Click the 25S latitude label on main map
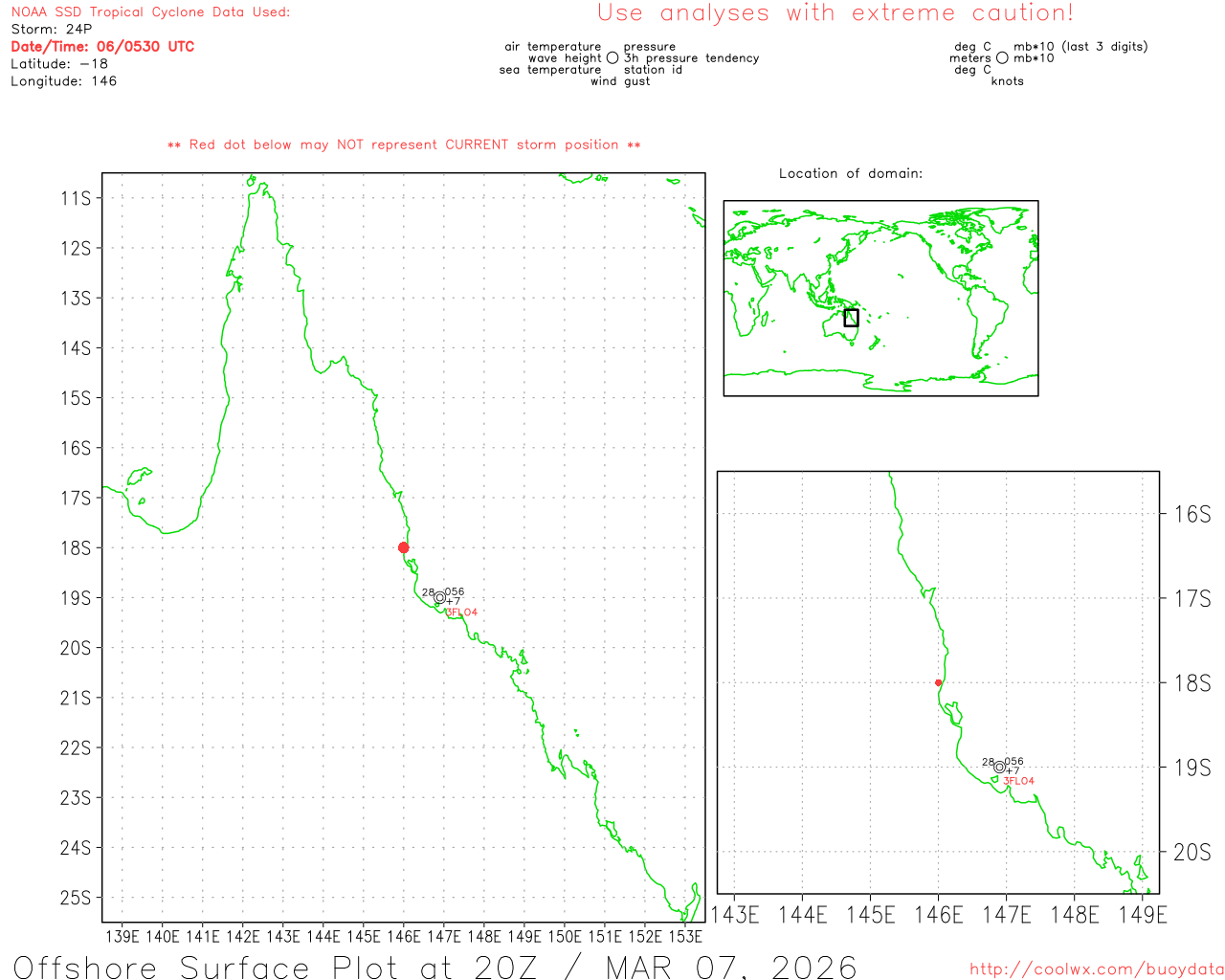 76,898
